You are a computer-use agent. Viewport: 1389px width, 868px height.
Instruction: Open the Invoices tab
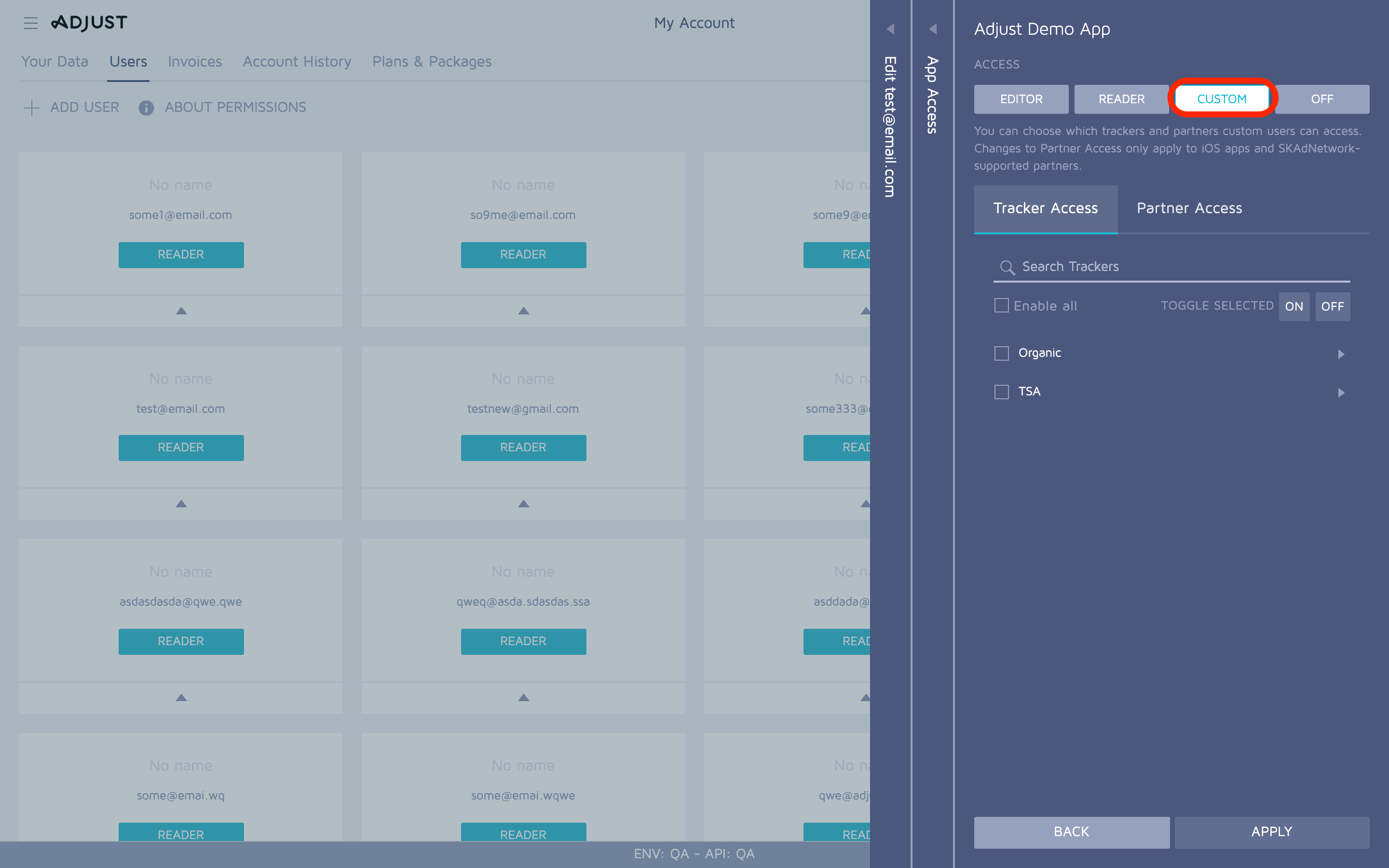tap(194, 61)
